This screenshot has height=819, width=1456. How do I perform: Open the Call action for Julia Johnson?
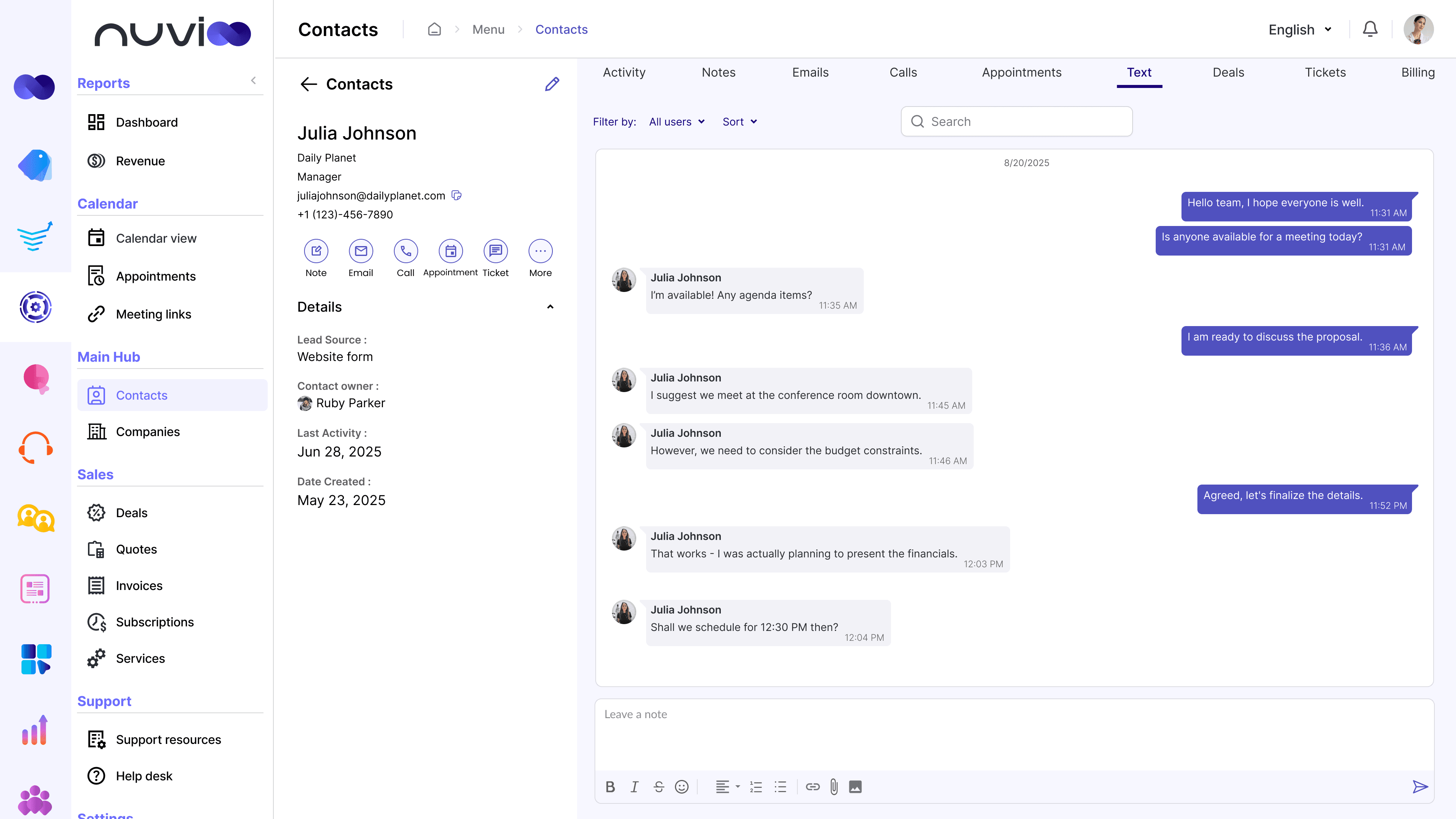[x=405, y=251]
